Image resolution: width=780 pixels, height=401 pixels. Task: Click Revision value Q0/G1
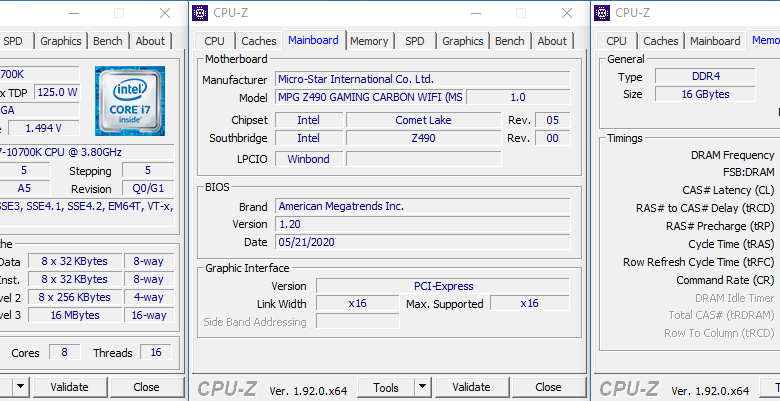coord(148,189)
